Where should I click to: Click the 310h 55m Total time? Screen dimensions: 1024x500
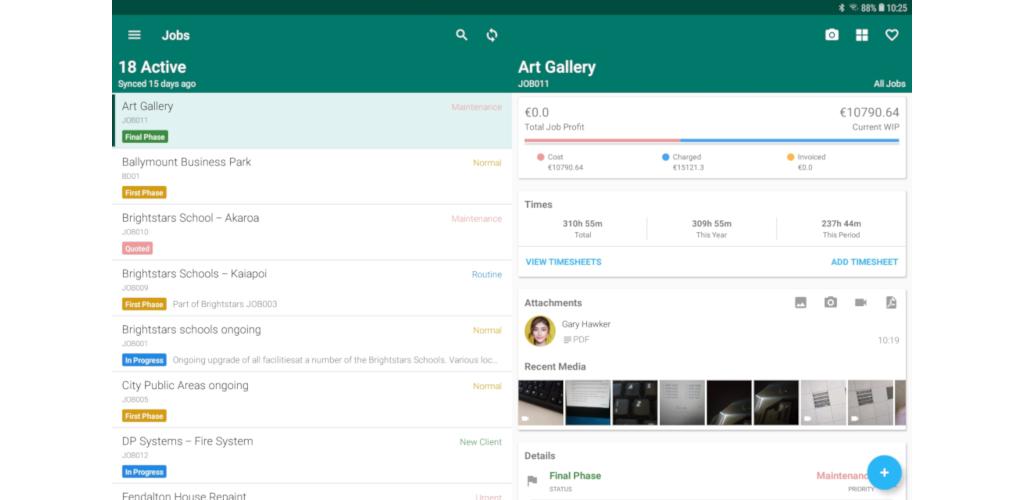[x=583, y=224]
